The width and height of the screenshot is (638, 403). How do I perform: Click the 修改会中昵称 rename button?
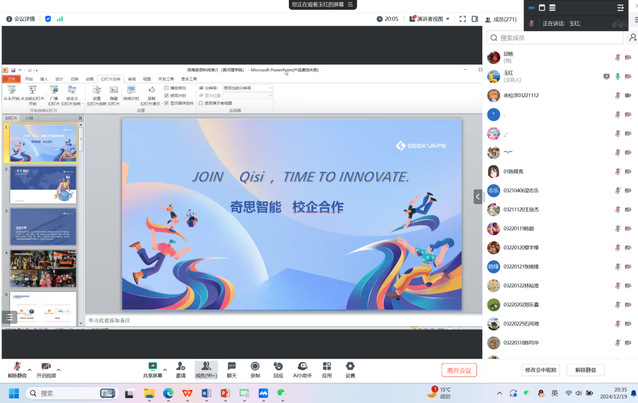[541, 370]
